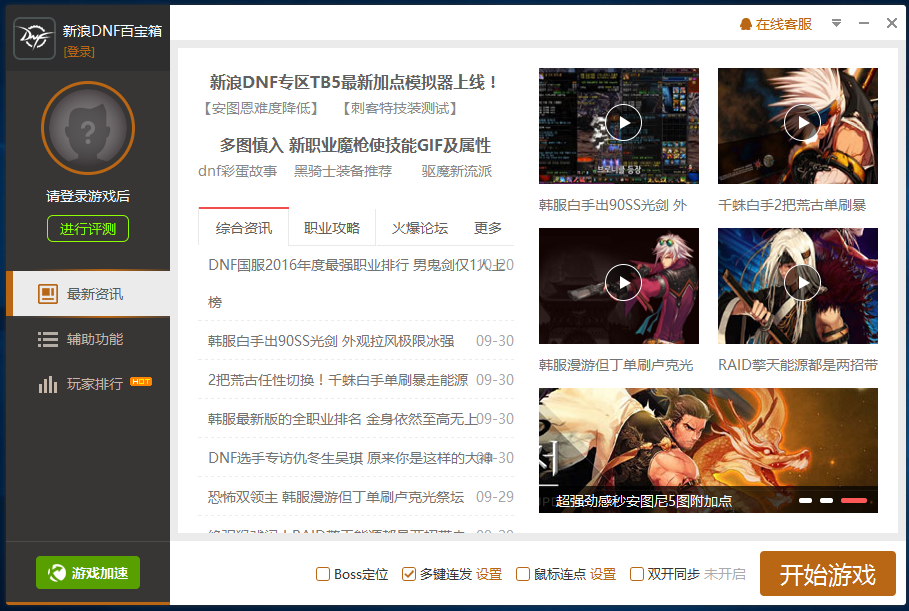Minimize the toolbox window
The height and width of the screenshot is (611, 909).
pyautogui.click(x=864, y=23)
